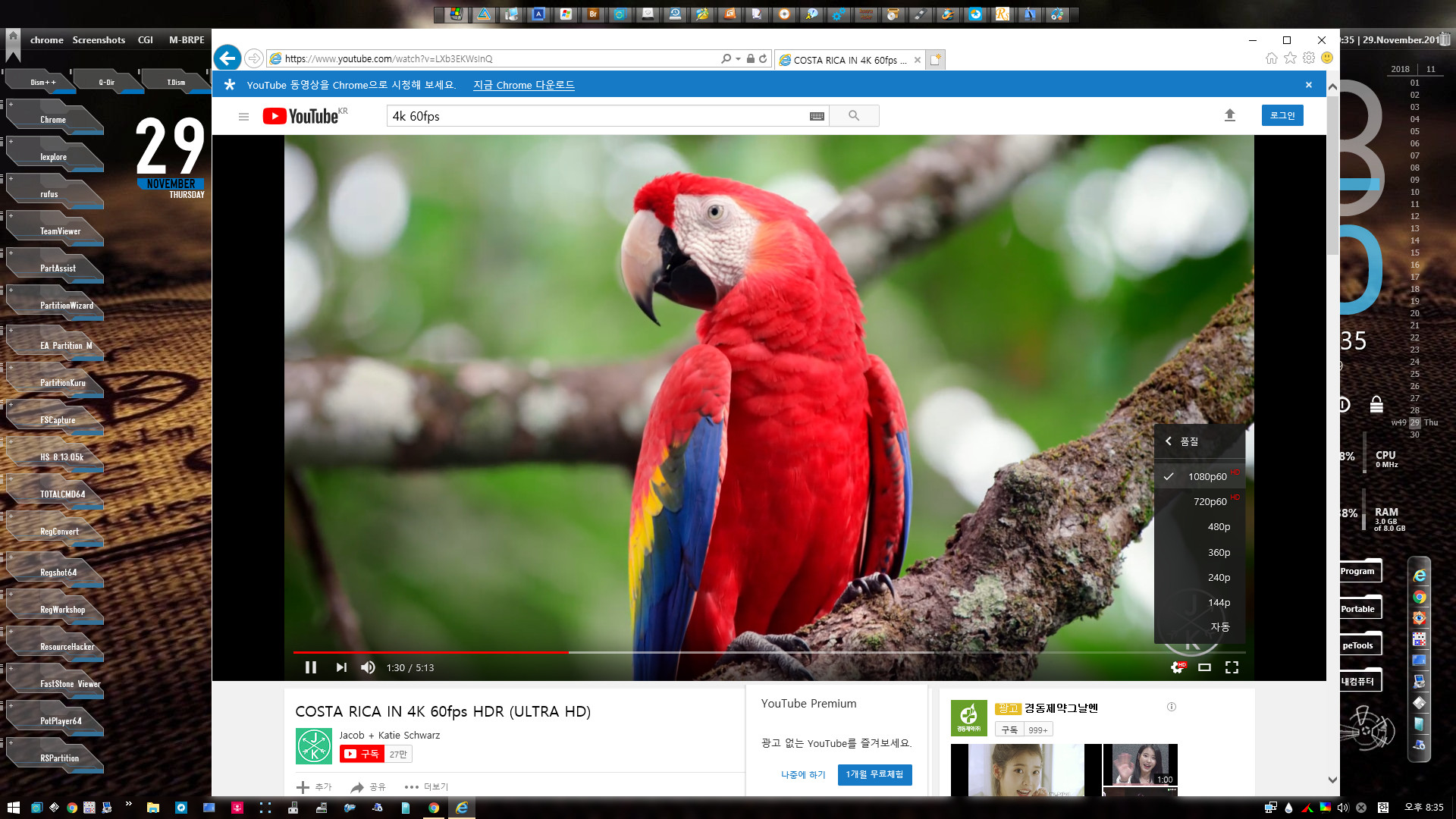Open File Explorer from taskbar
The width and height of the screenshot is (1456, 819).
coord(152,808)
